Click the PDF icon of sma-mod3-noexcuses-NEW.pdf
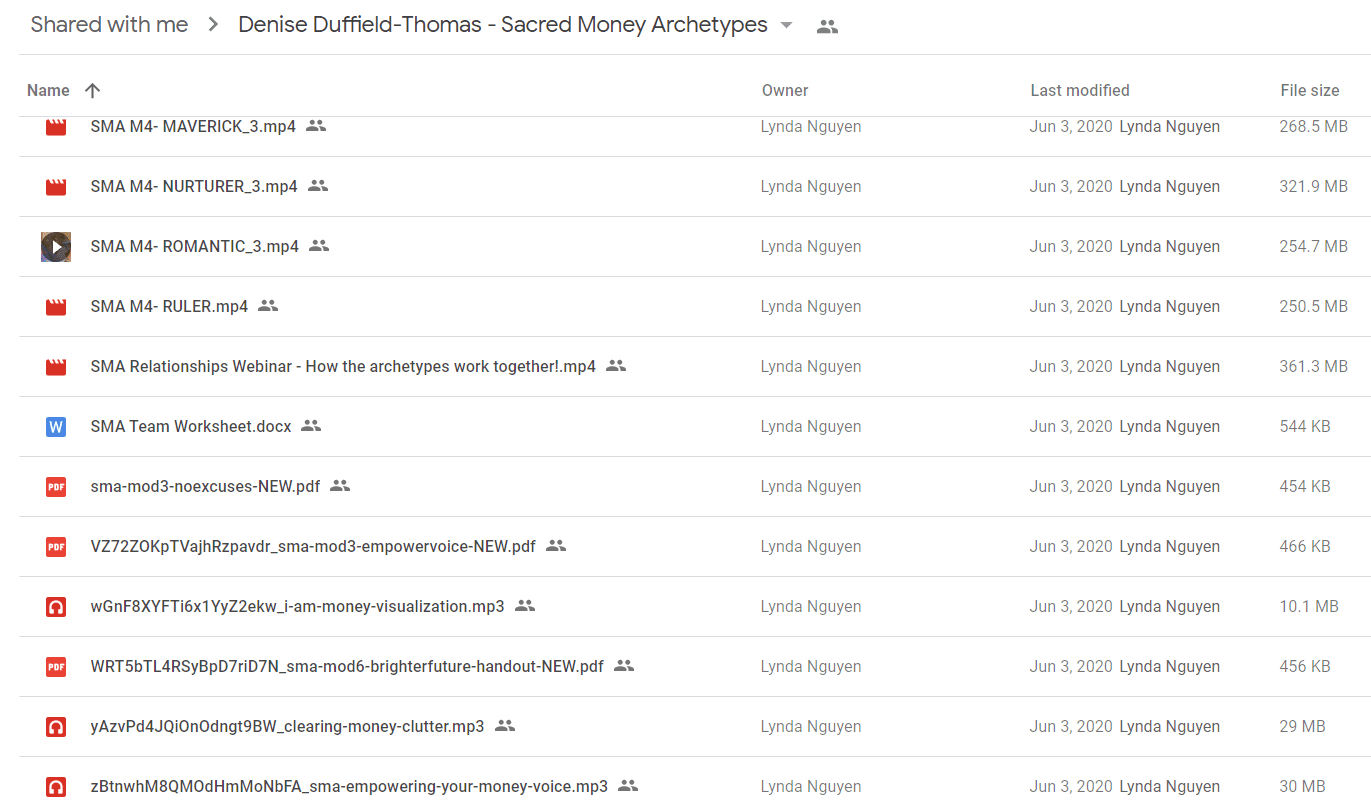This screenshot has height=808, width=1371. coord(56,487)
